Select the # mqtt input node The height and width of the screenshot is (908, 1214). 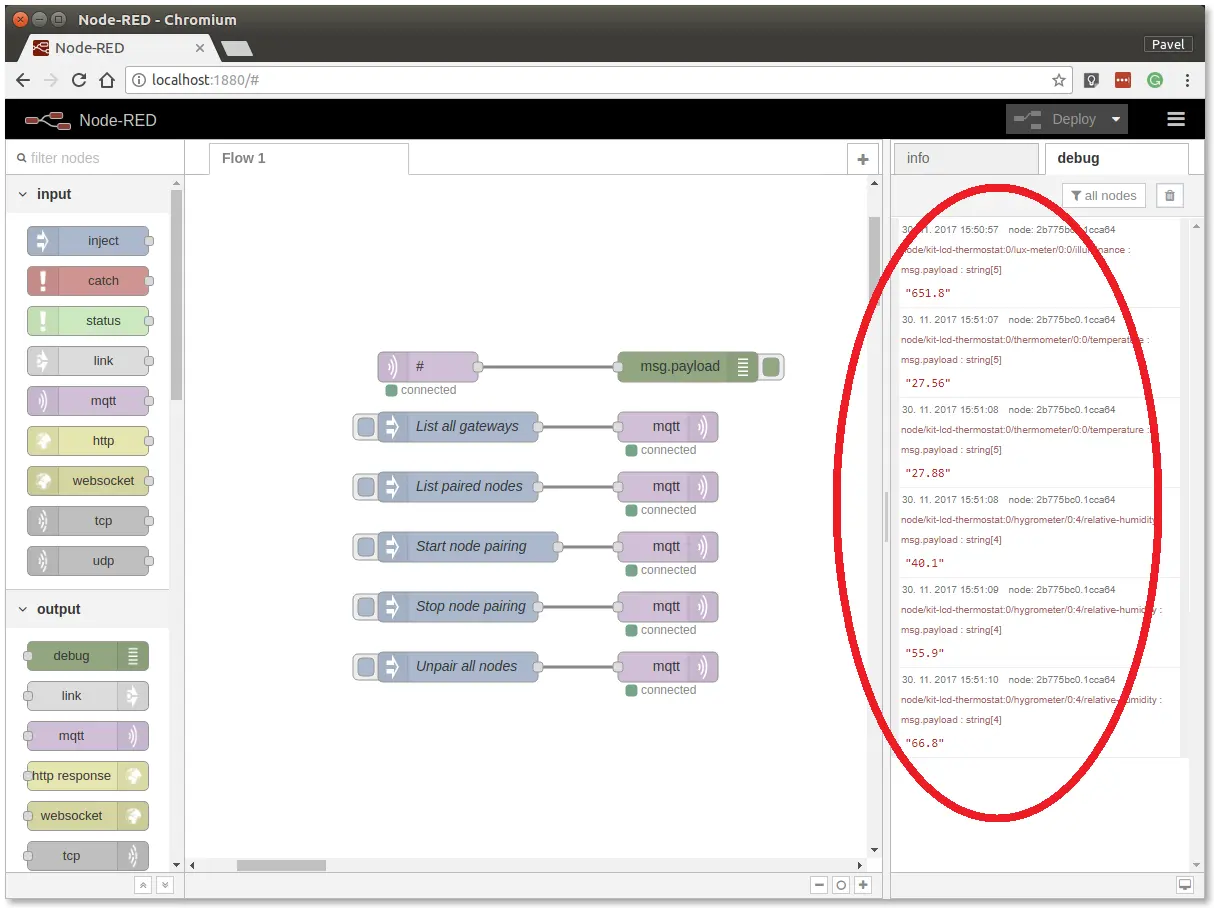coord(429,367)
